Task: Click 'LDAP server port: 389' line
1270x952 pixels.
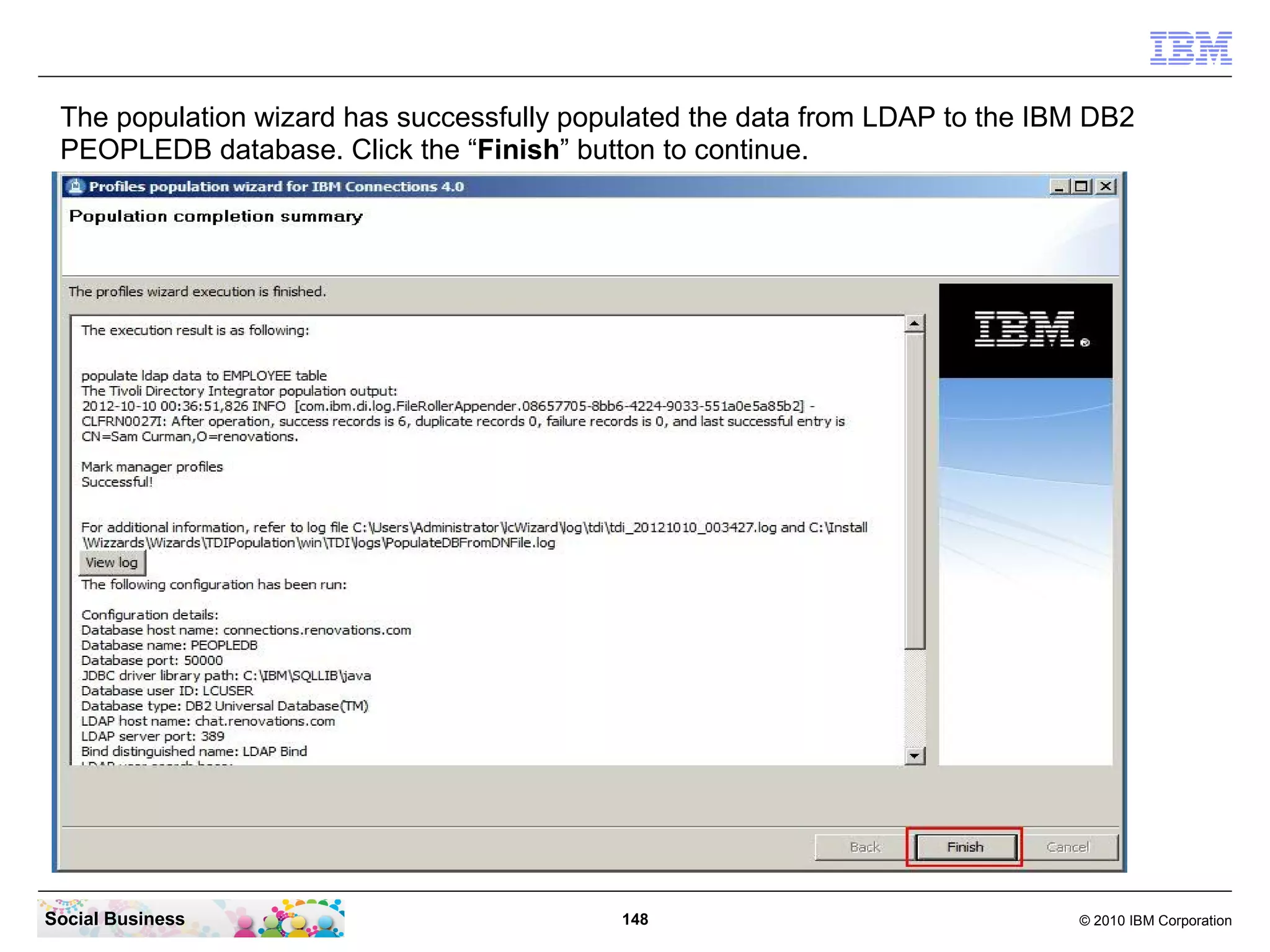Action: point(153,736)
